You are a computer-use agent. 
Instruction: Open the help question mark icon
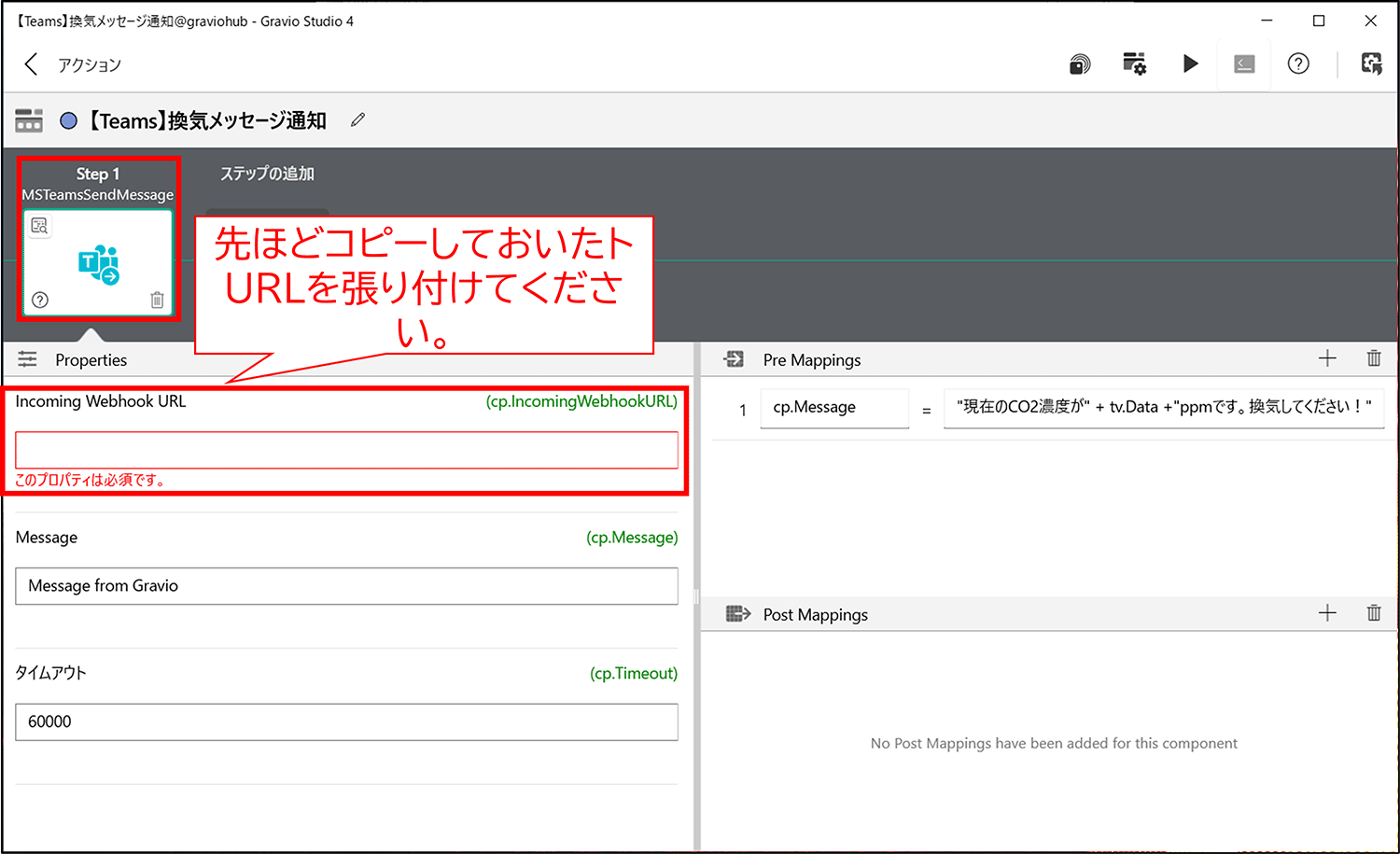pyautogui.click(x=1298, y=63)
